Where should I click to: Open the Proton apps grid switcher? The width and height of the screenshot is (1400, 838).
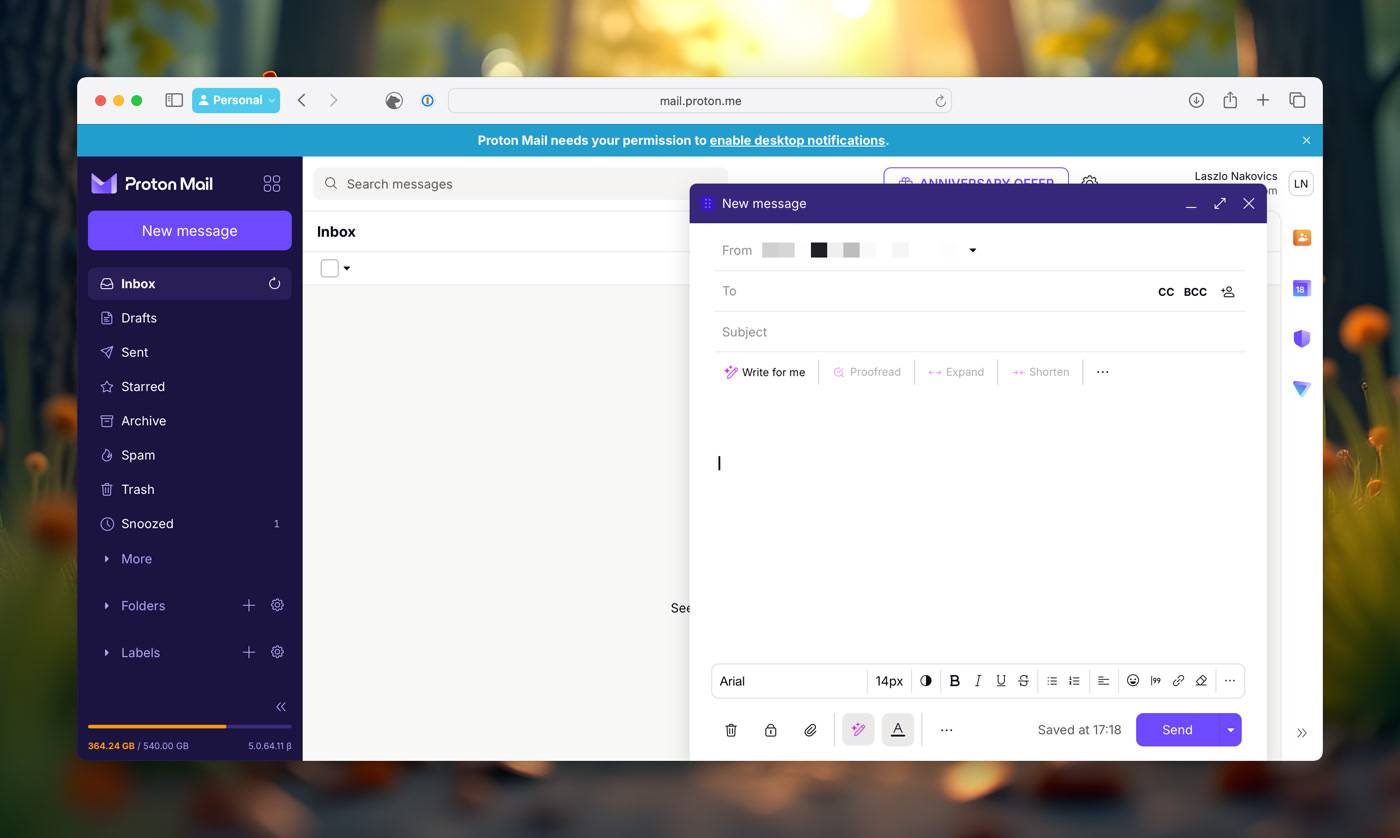pos(271,183)
